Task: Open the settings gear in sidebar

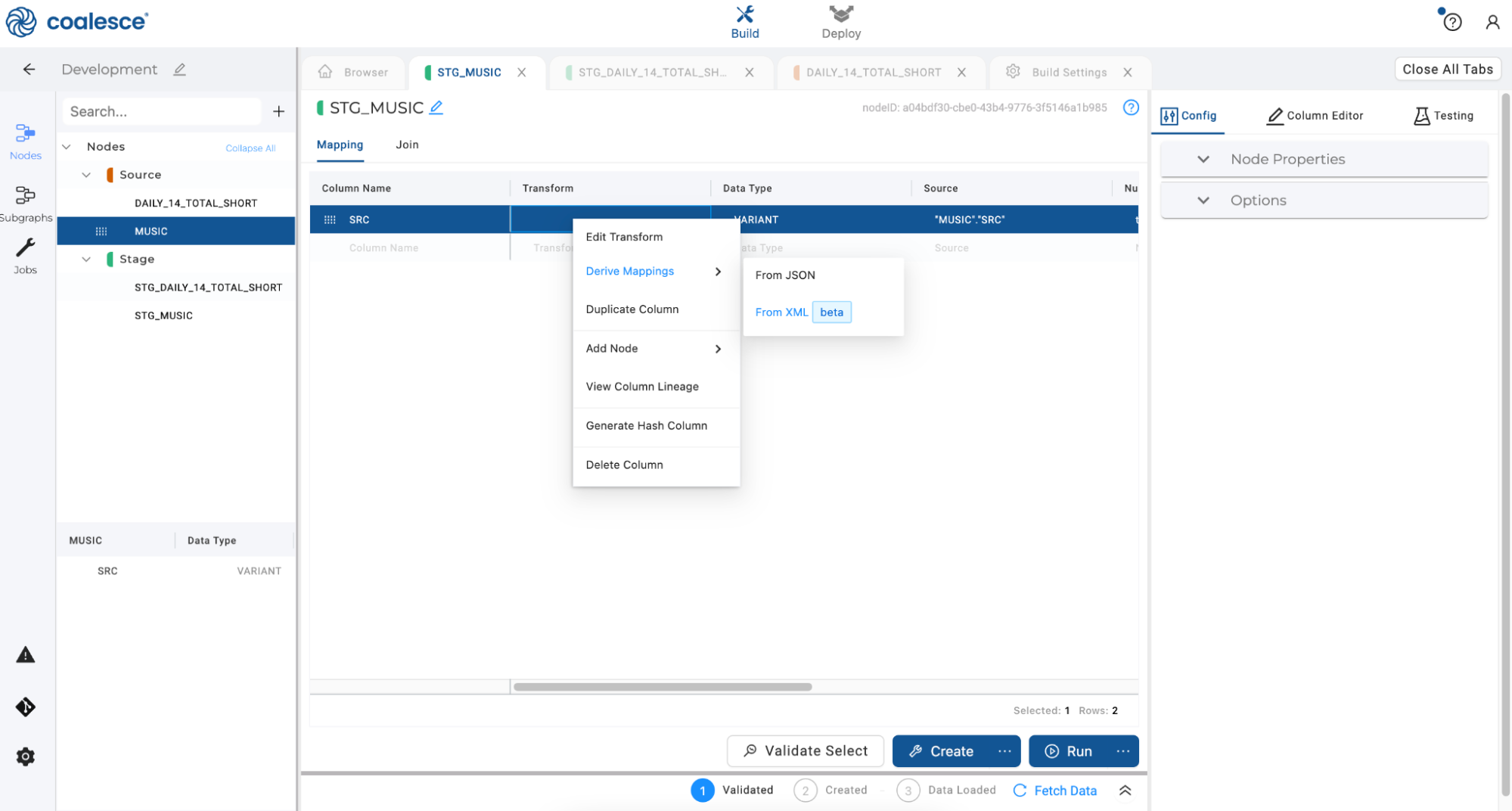Action: [25, 757]
